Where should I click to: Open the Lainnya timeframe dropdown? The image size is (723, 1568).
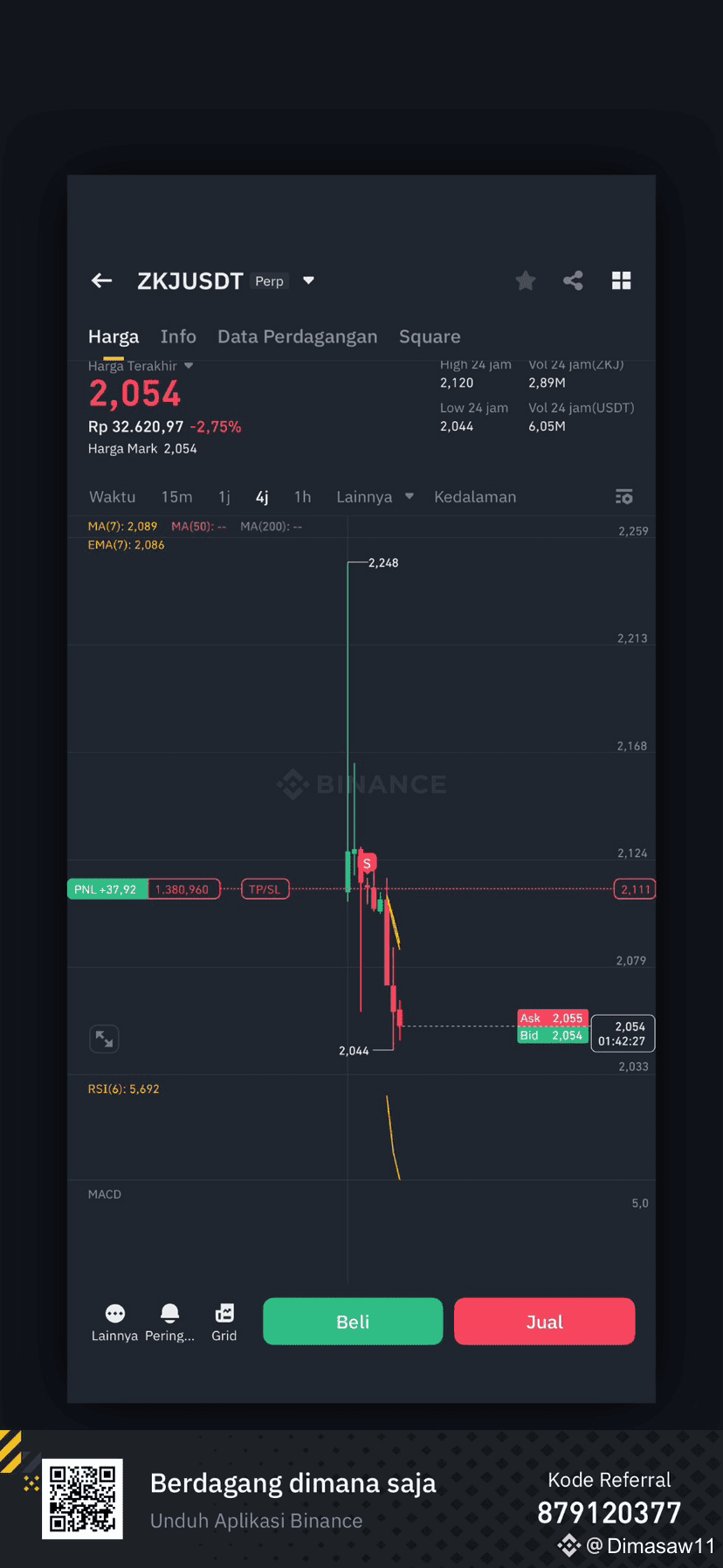(375, 497)
